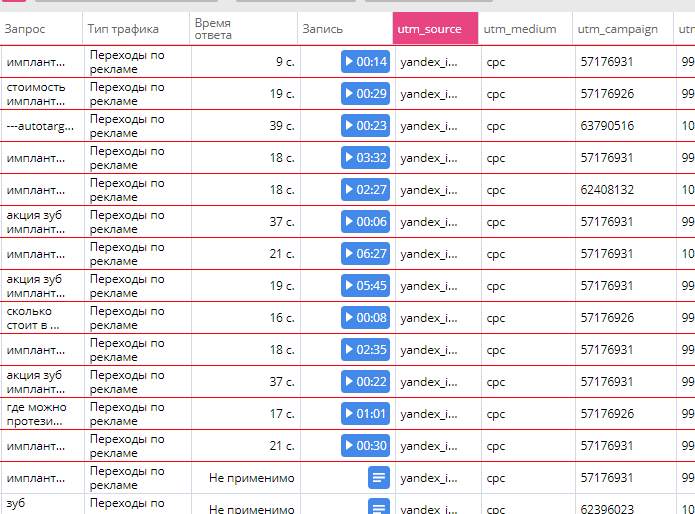Image resolution: width=695 pixels, height=514 pixels.
Task: Select the ---autotarg... query cell
Action: click(42, 126)
